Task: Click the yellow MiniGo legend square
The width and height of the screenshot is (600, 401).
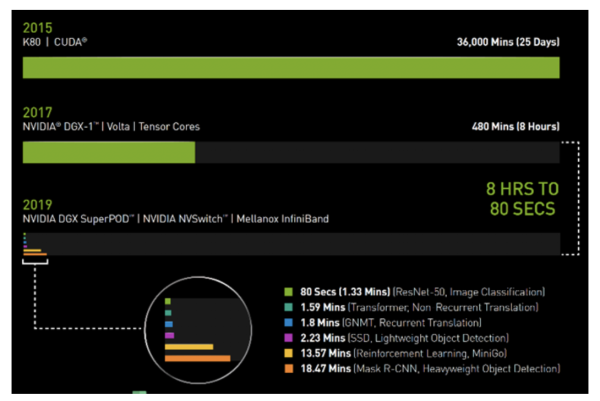Action: coord(289,354)
